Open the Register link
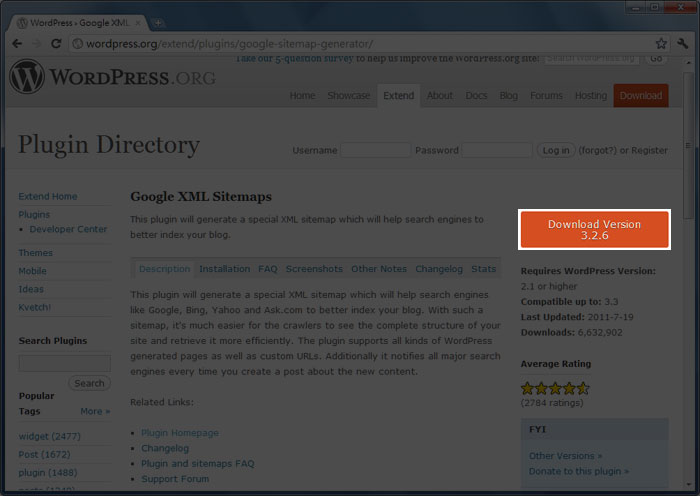Screen dimensions: 700x496 click(x=650, y=150)
